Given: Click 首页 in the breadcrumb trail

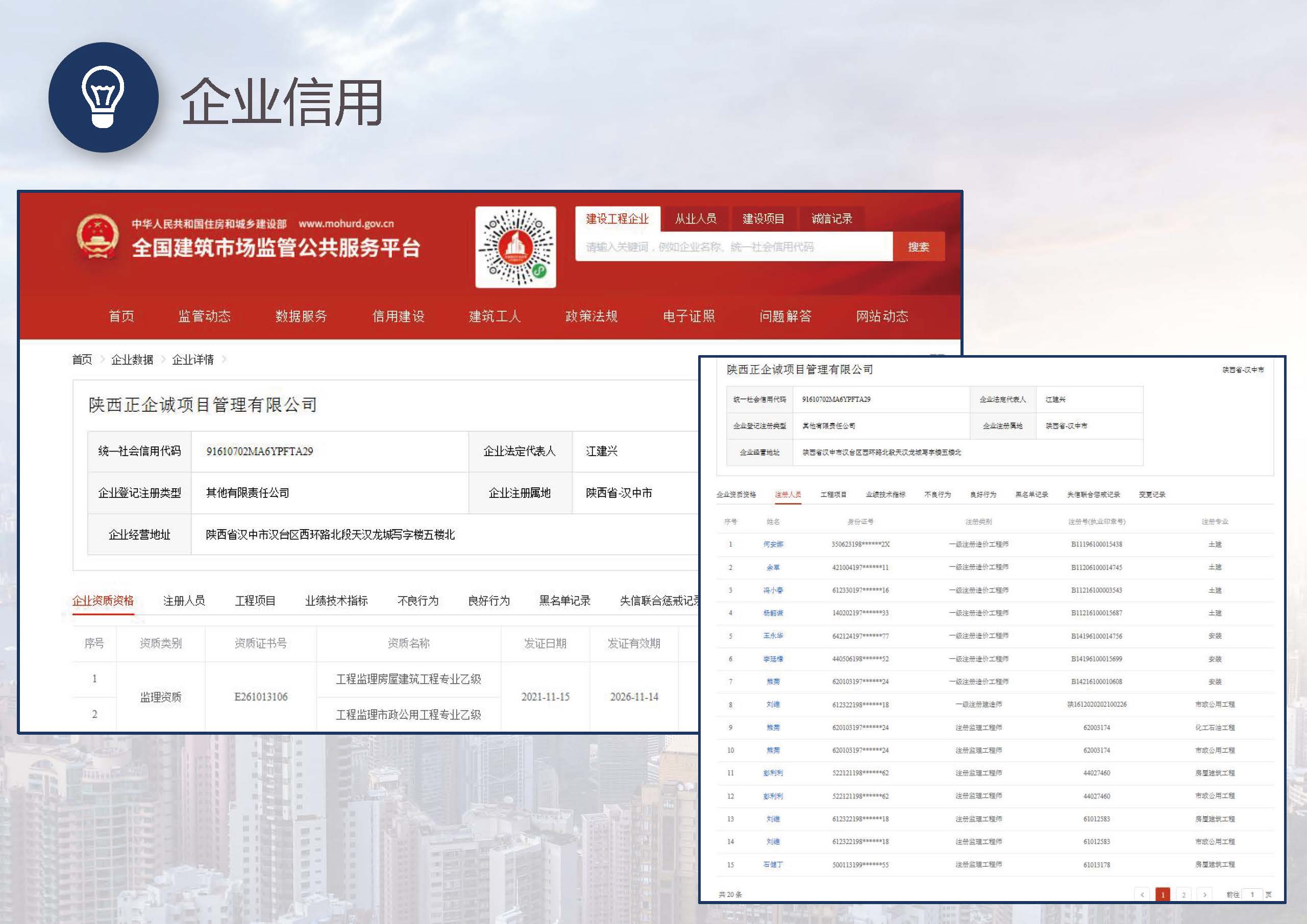Looking at the screenshot, I should click(x=82, y=359).
